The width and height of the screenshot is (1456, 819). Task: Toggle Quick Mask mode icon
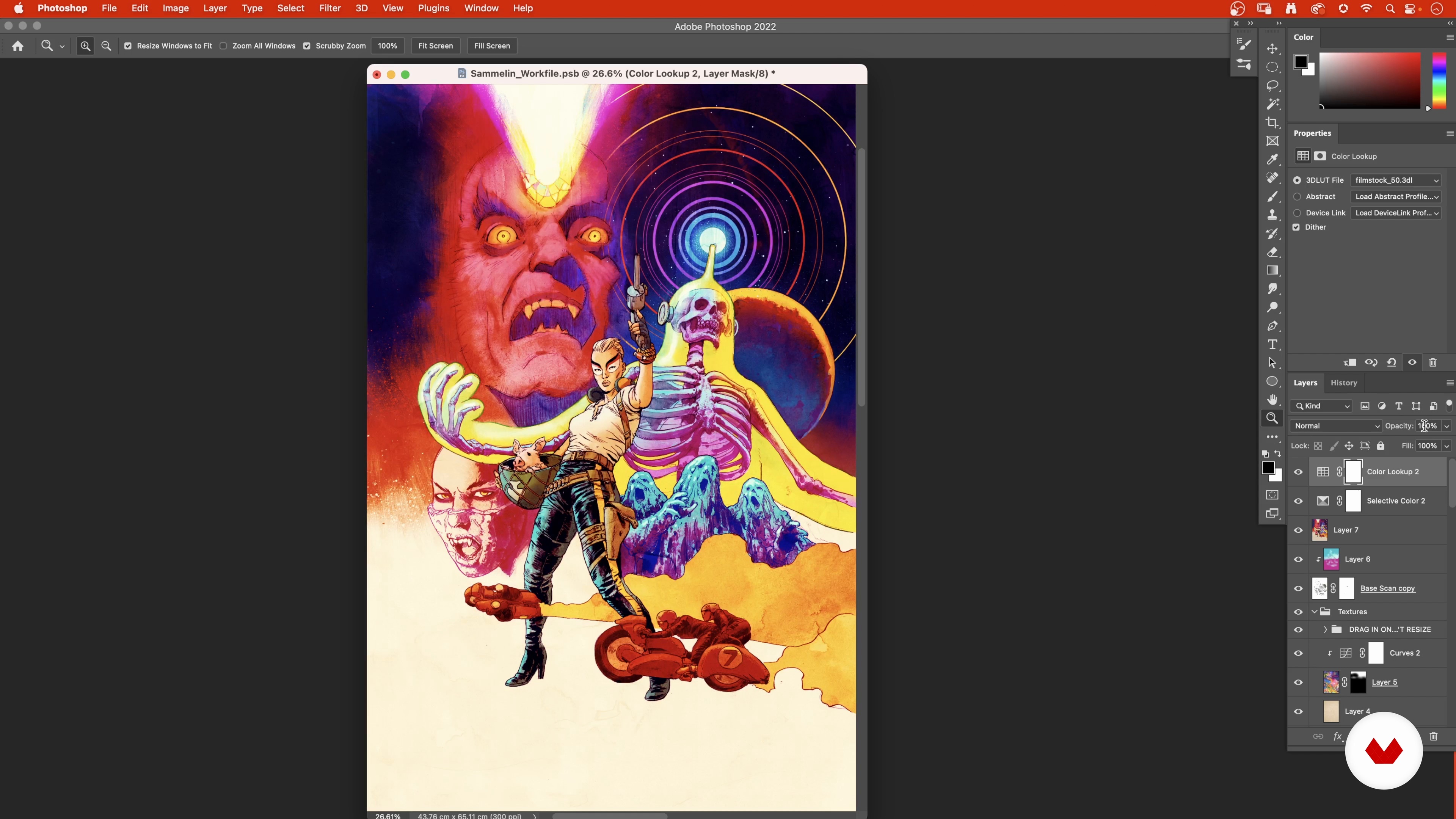pos(1272,495)
